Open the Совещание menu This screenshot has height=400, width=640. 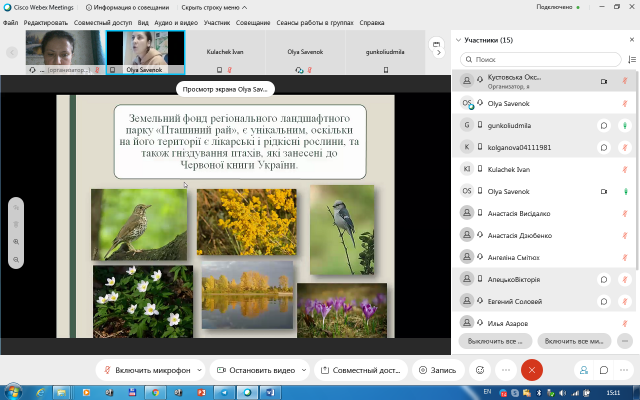click(x=253, y=21)
